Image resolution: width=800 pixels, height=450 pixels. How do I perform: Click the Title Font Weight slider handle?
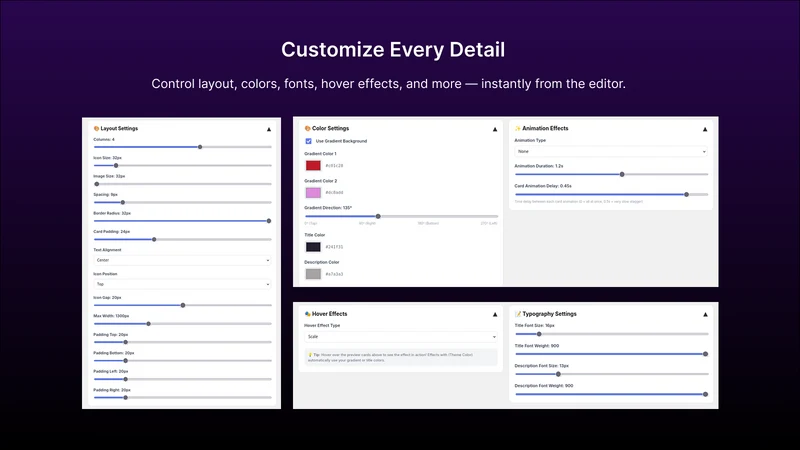coord(706,354)
